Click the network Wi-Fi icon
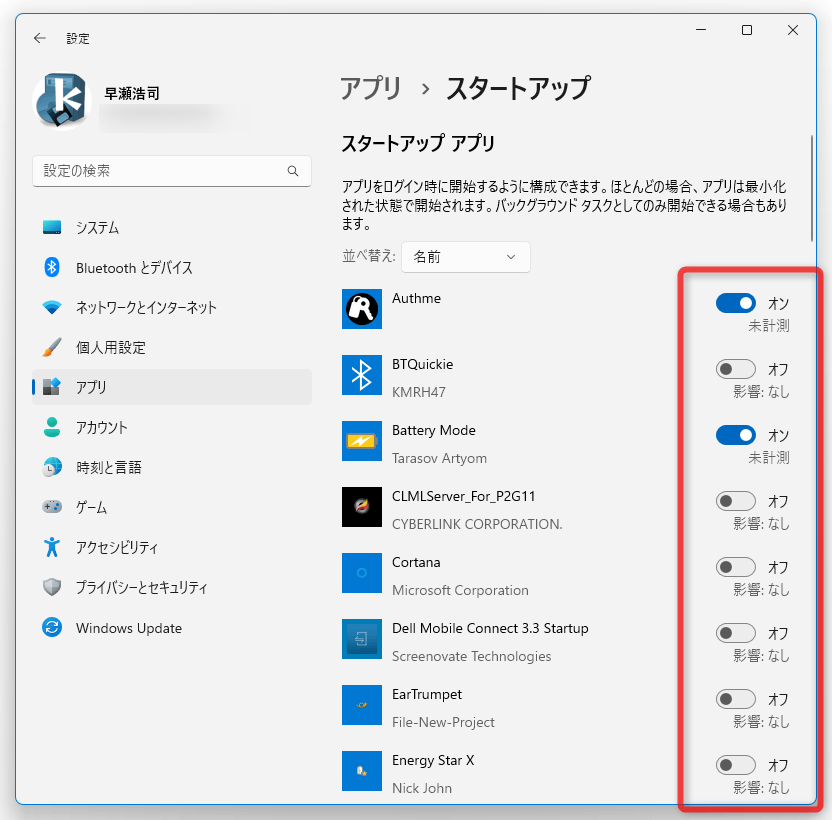Viewport: 832px width, 820px height. click(x=51, y=307)
